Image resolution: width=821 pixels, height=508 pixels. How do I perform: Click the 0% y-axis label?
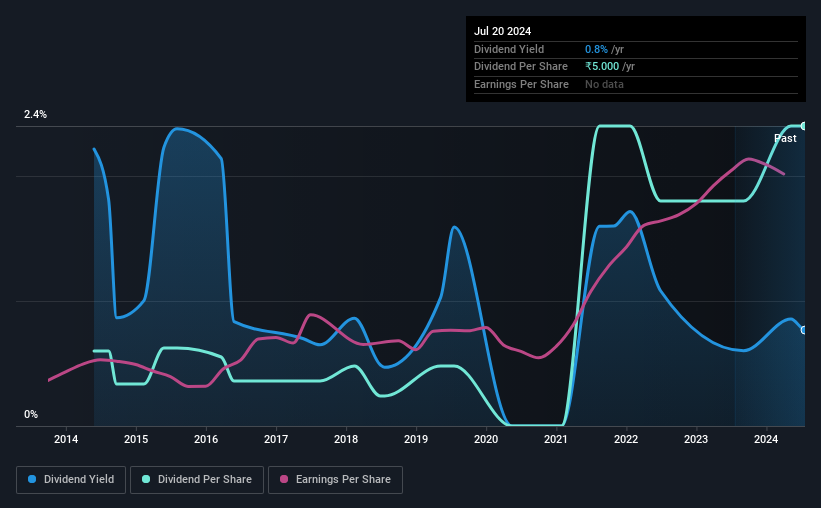31,414
